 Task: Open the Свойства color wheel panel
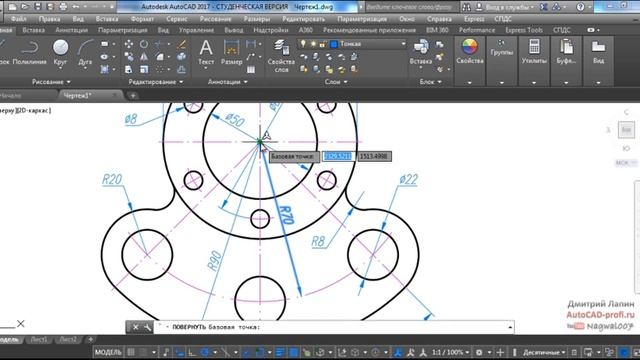point(469,52)
